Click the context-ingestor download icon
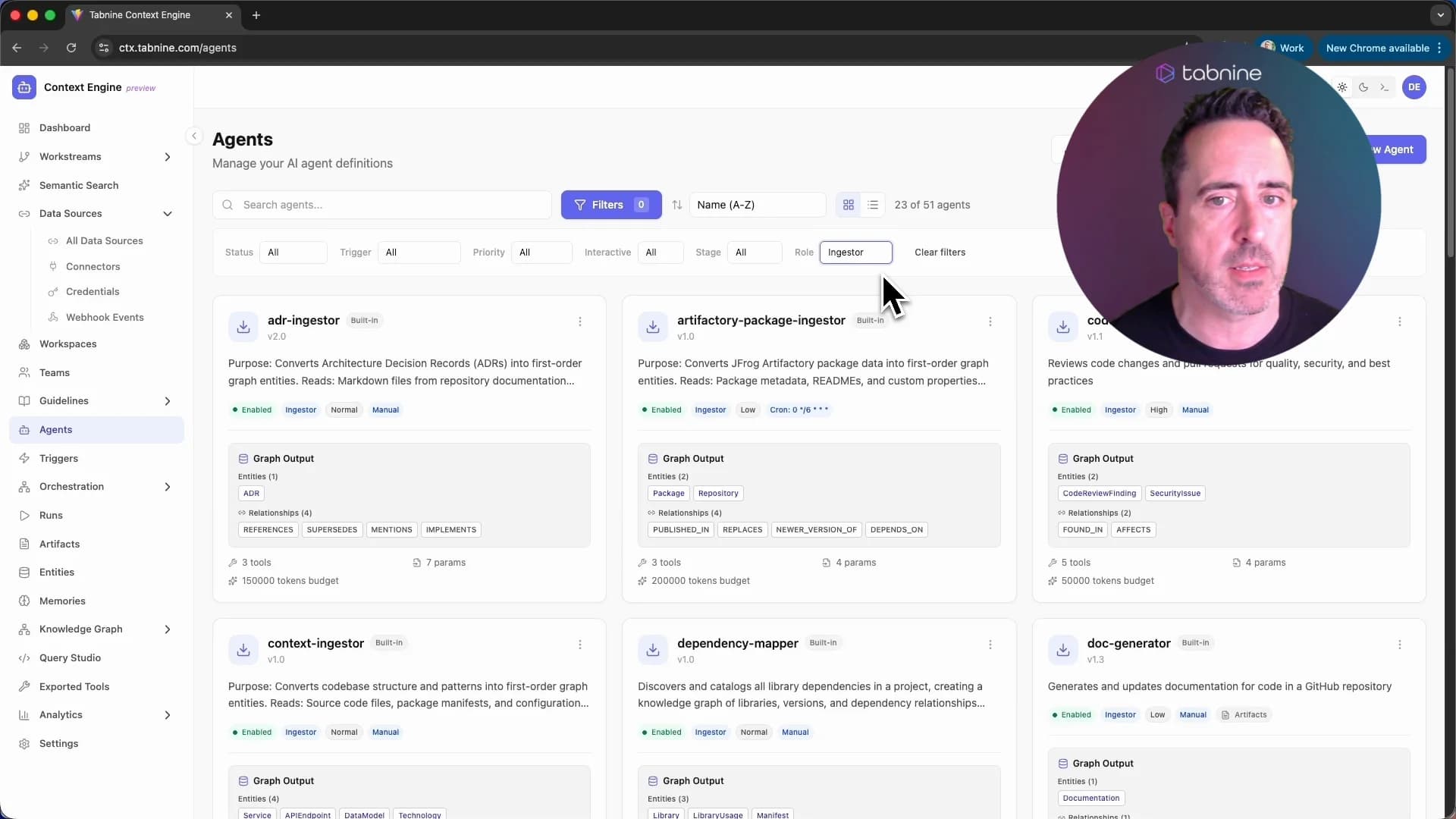 [x=243, y=650]
